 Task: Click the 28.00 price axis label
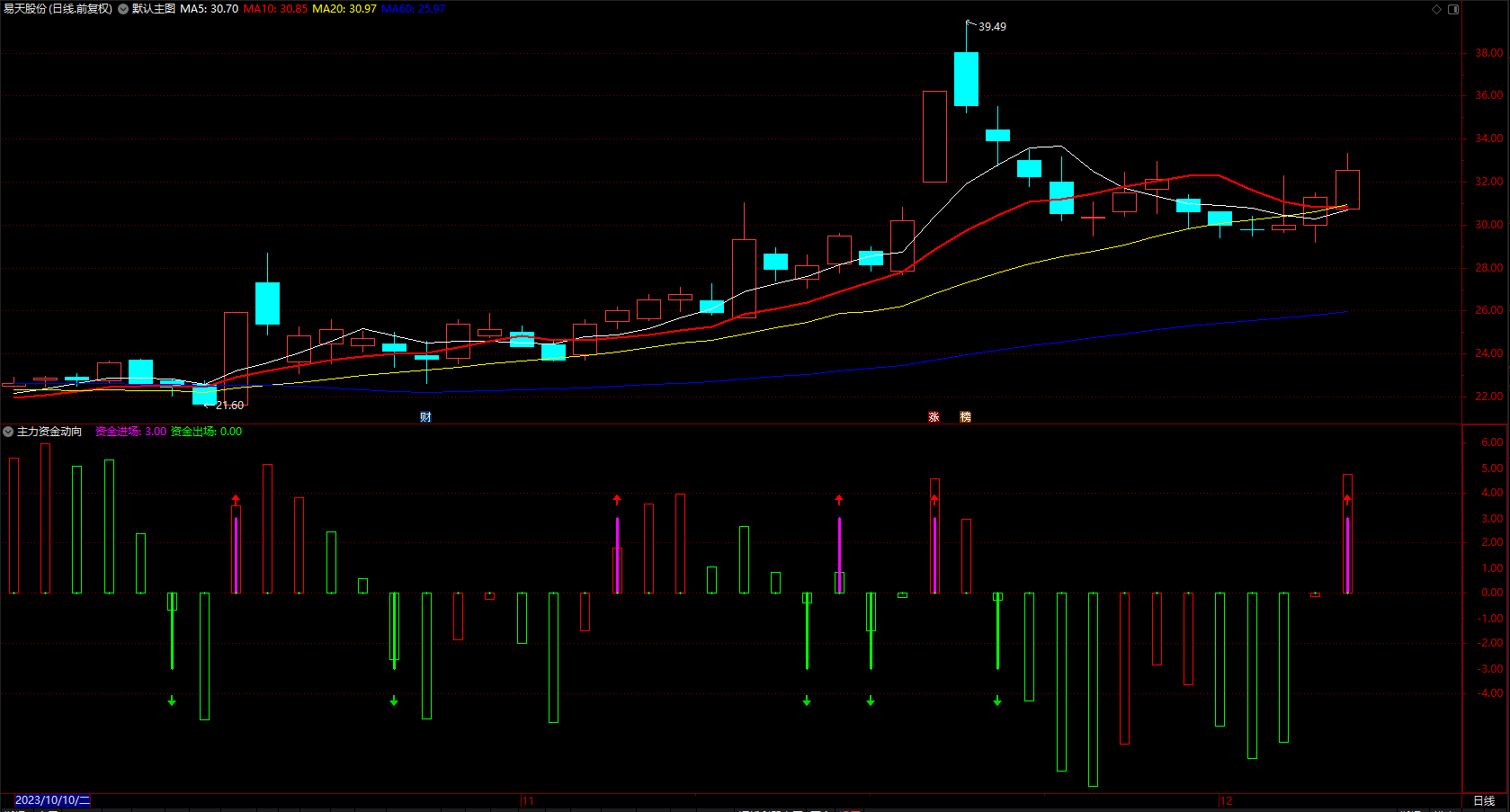coord(1488,268)
